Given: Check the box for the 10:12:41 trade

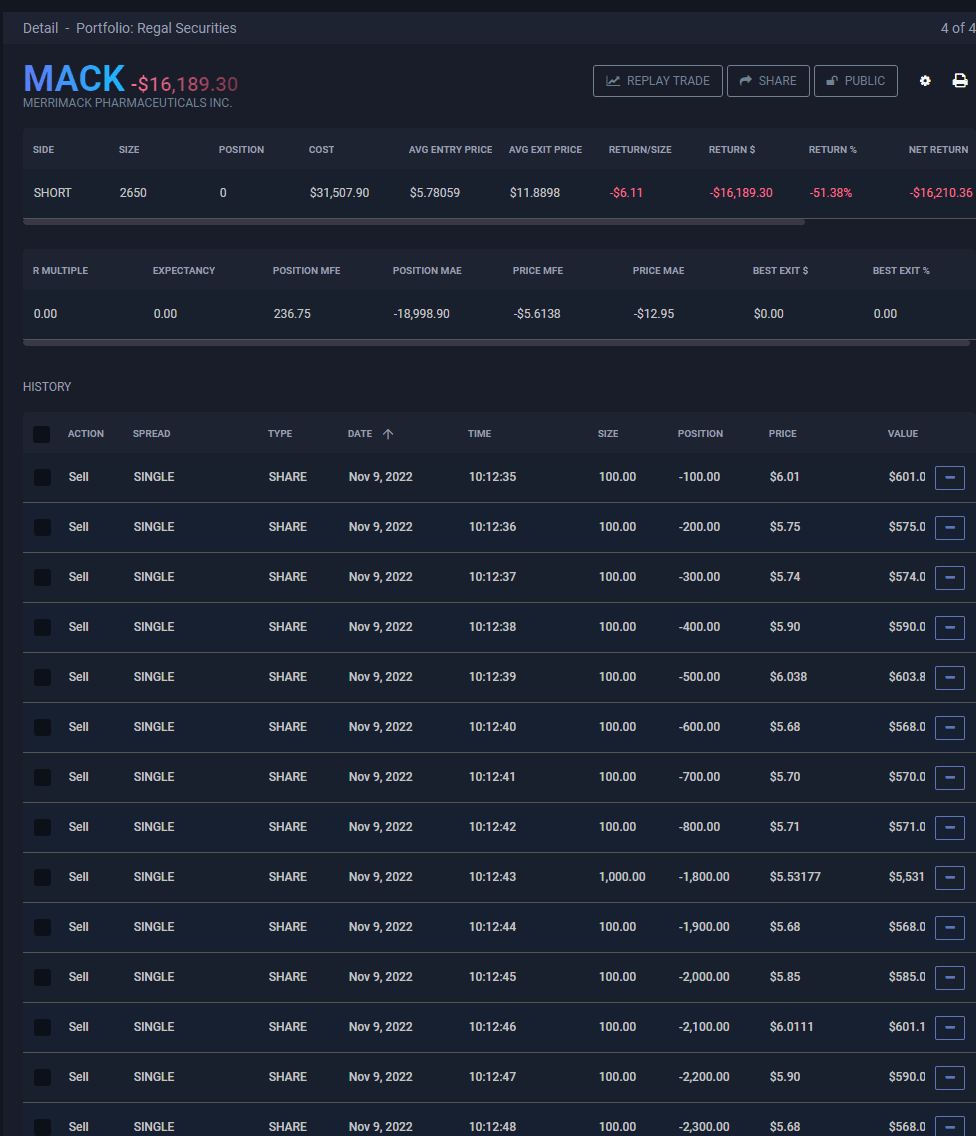Looking at the screenshot, I should [42, 777].
